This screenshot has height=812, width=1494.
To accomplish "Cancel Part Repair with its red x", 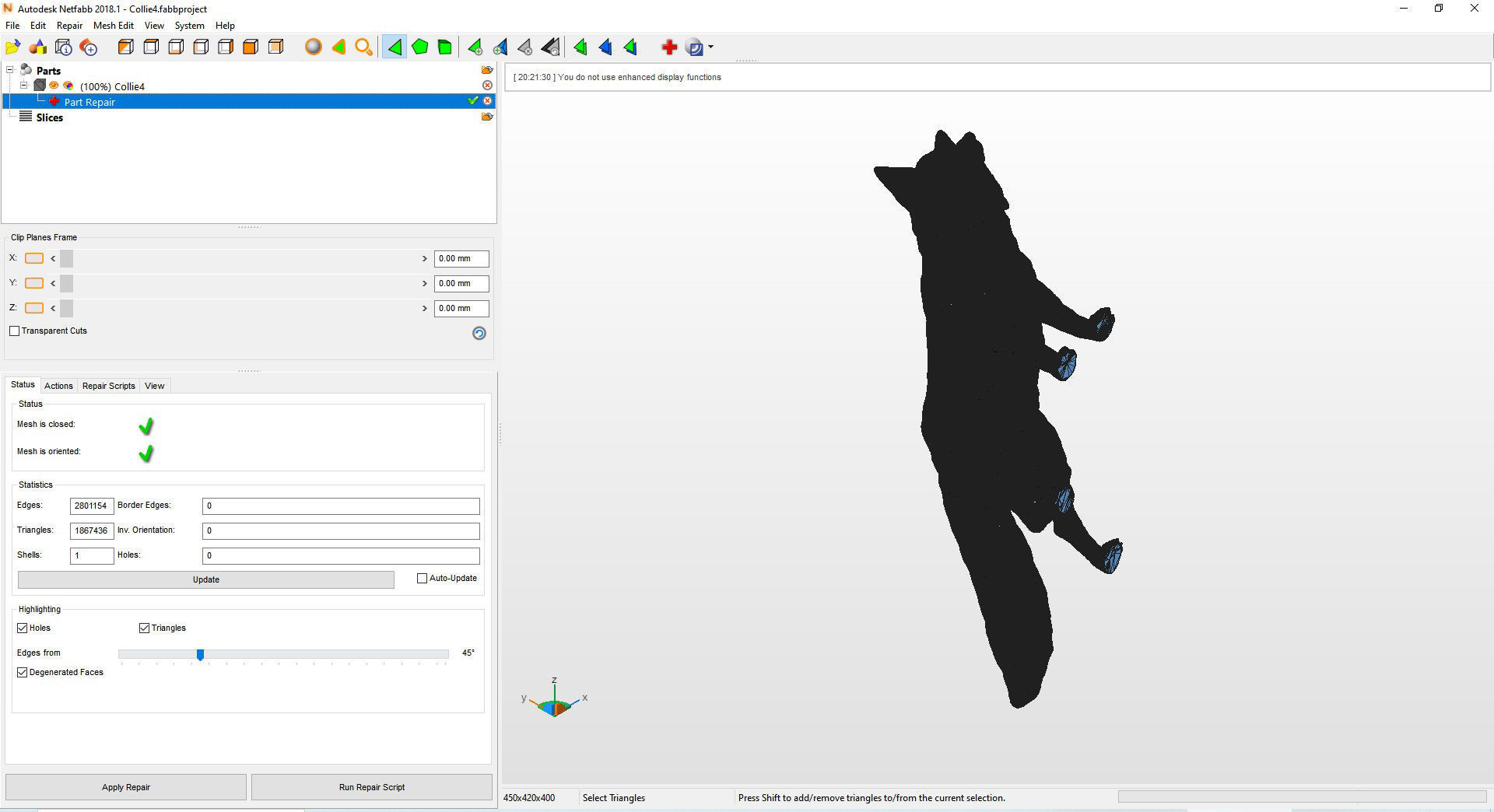I will 487,101.
